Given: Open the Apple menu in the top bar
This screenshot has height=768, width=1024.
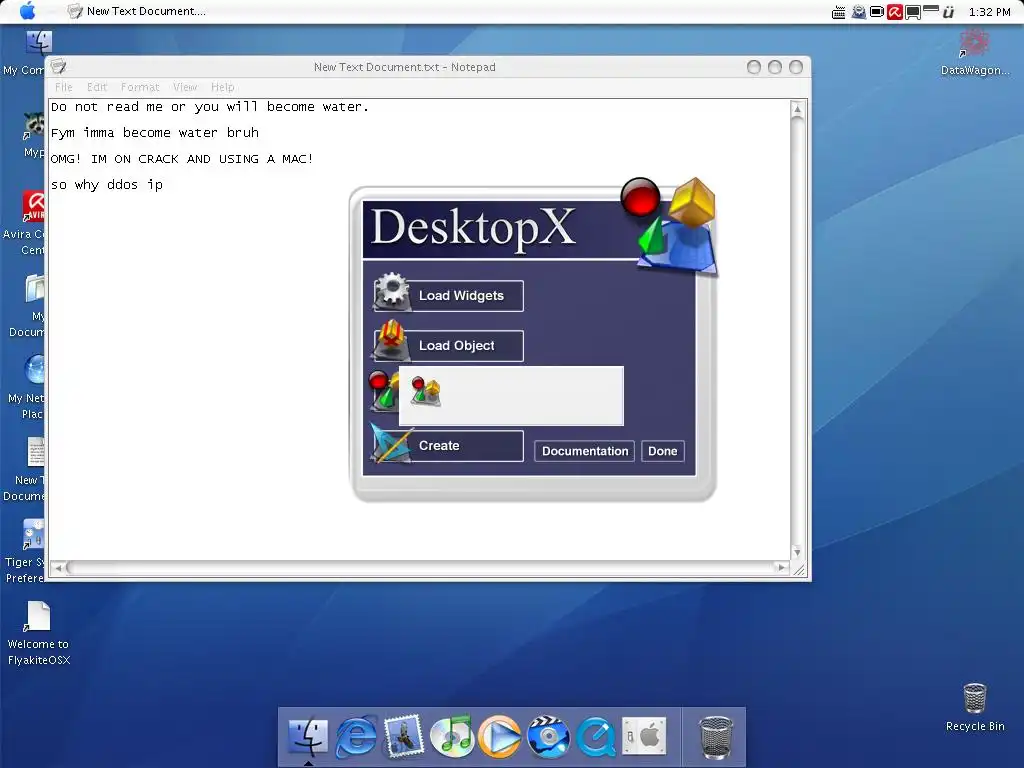Looking at the screenshot, I should click(27, 11).
